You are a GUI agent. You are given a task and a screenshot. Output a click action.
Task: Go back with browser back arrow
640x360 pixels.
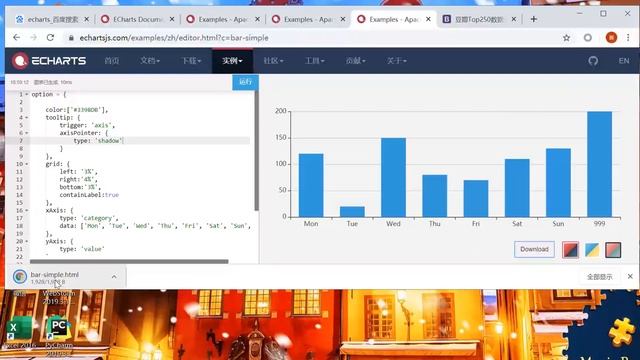(x=16, y=38)
